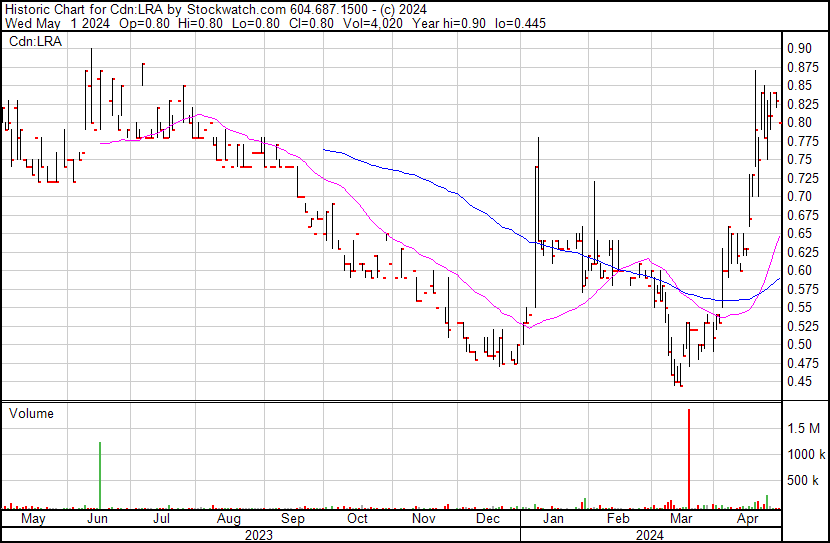
Task: Click the Jun month label
Action: tap(97, 519)
